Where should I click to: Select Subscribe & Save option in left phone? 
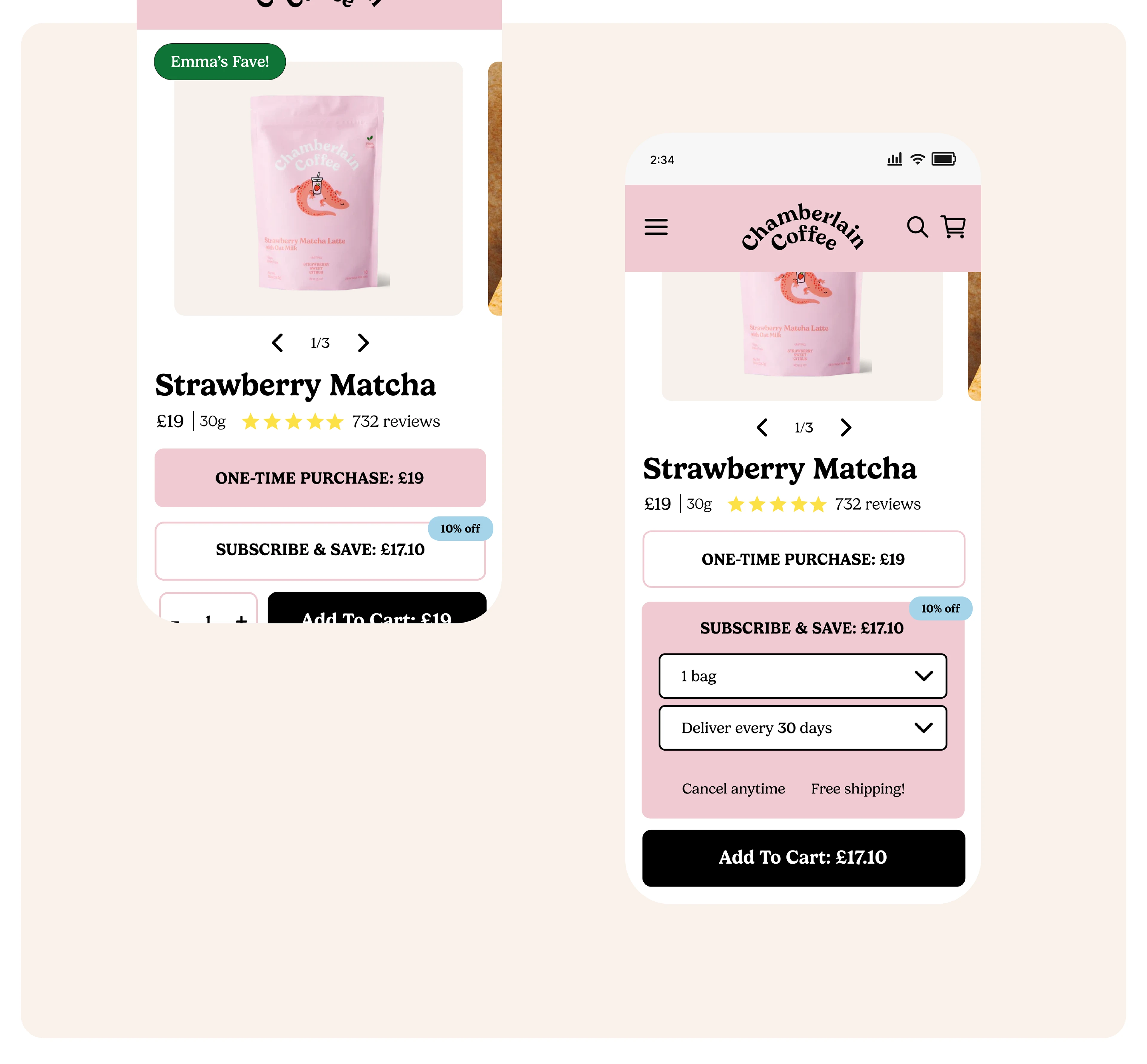click(x=320, y=551)
